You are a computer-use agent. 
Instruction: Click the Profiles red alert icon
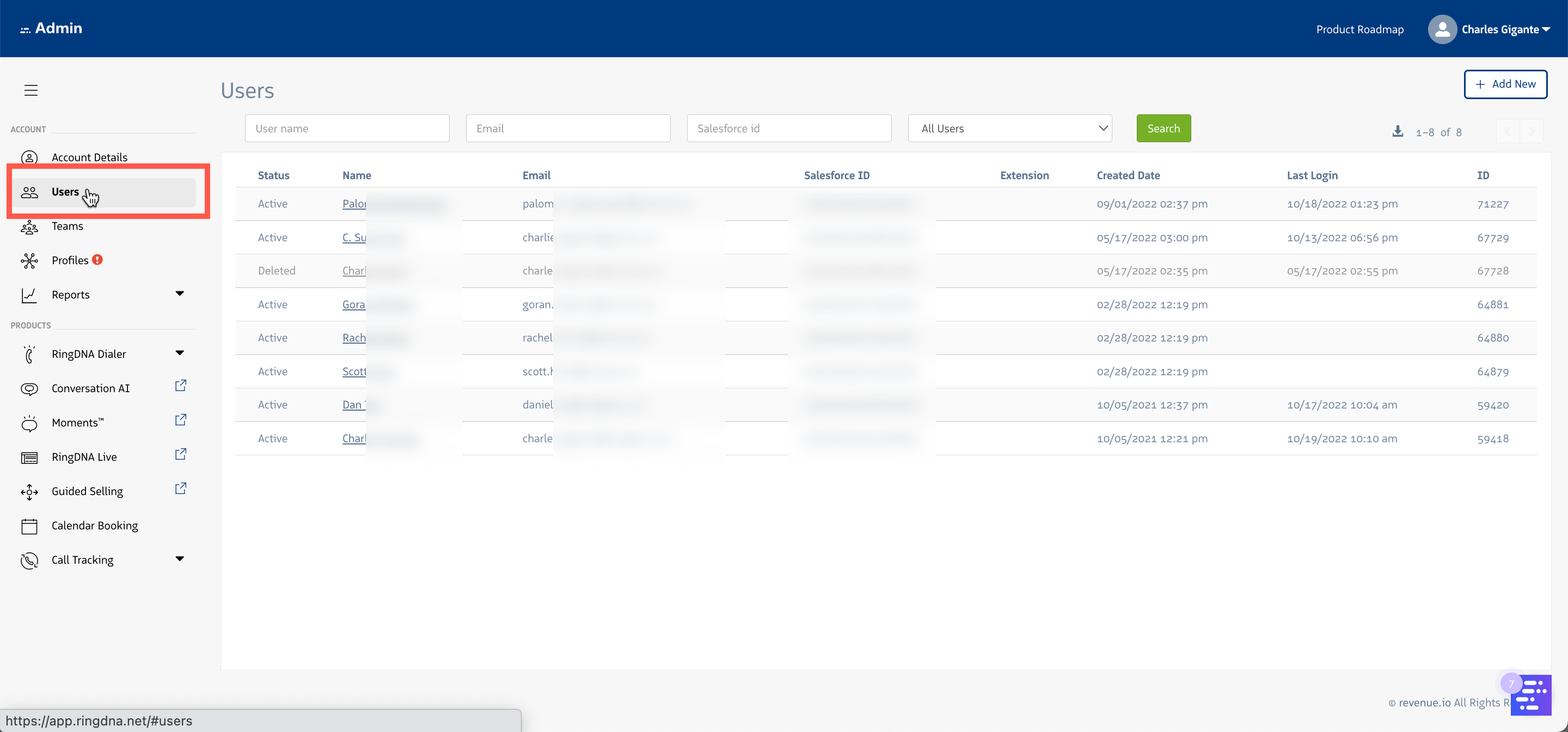click(97, 260)
